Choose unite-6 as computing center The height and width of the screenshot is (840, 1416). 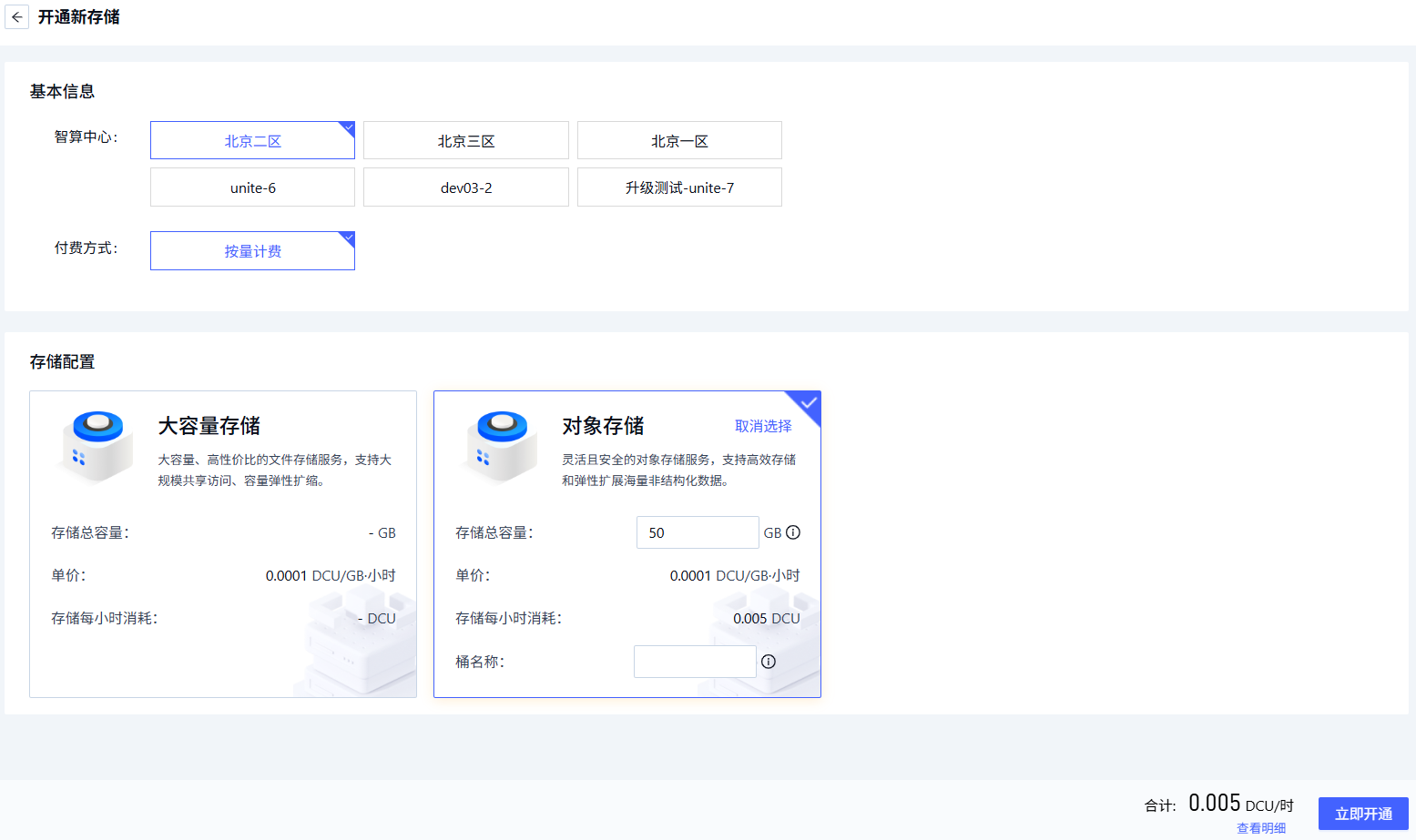click(x=252, y=187)
